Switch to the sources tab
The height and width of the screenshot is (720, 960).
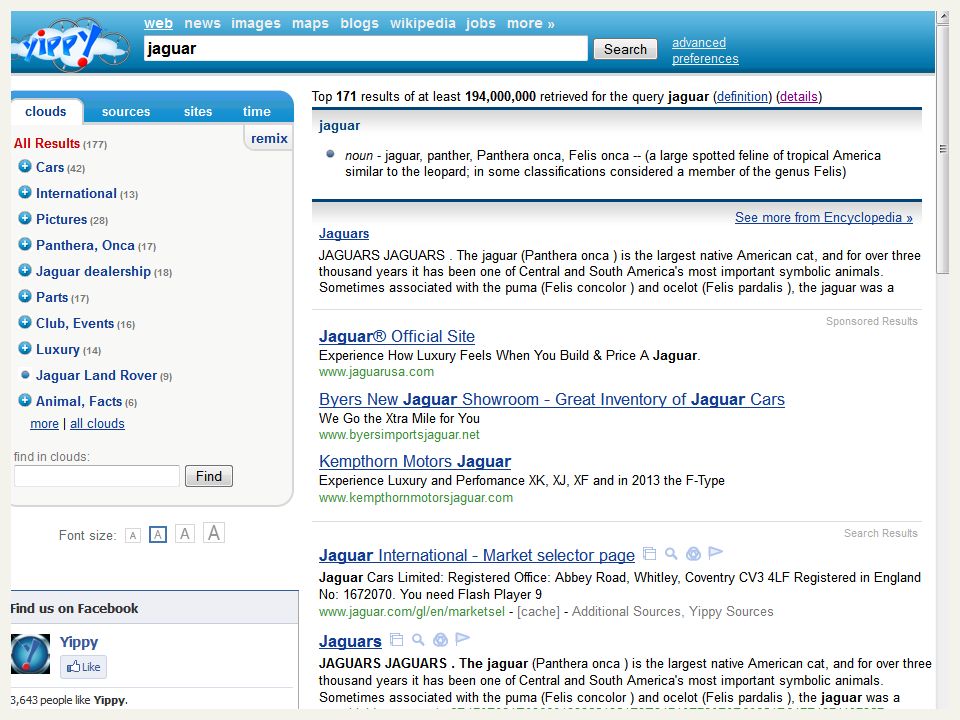click(x=126, y=111)
